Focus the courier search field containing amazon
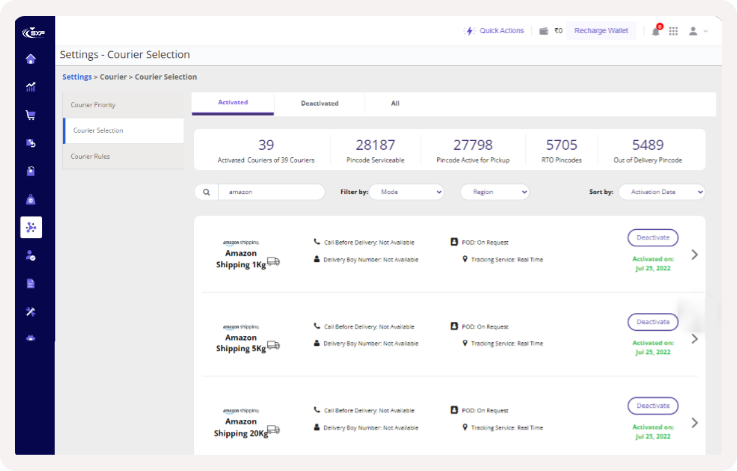 (272, 192)
